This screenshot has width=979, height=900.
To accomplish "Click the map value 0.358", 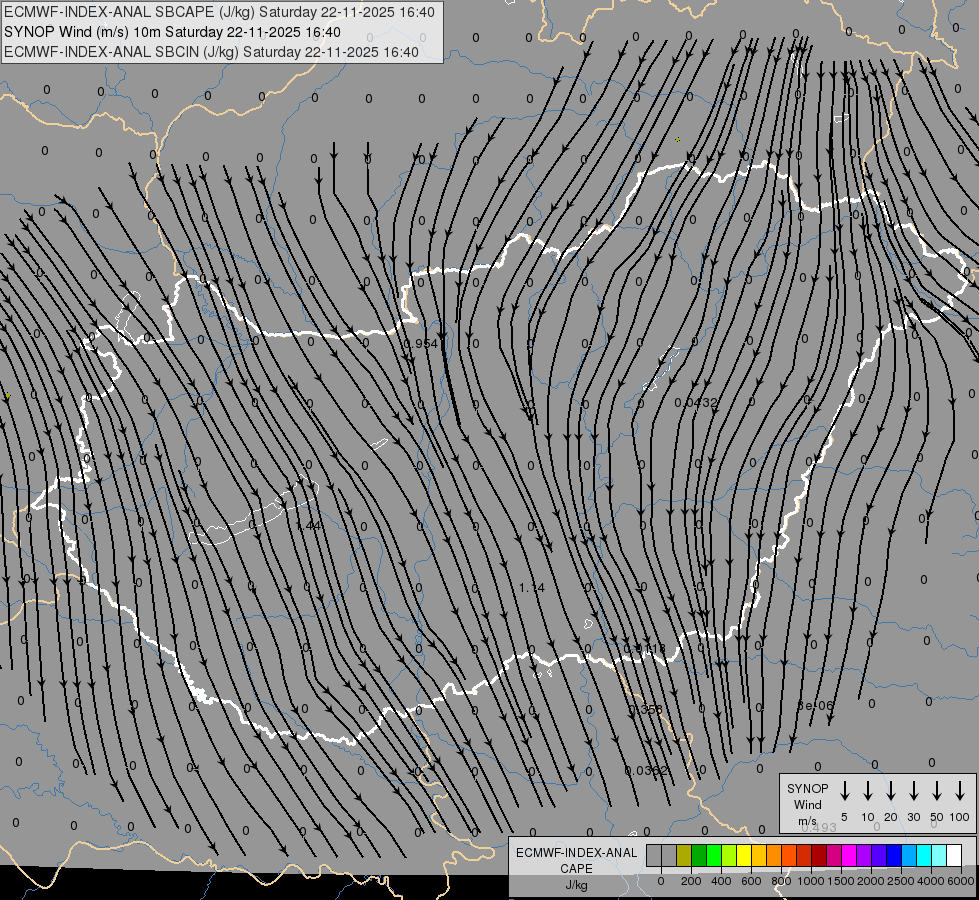I will (645, 710).
